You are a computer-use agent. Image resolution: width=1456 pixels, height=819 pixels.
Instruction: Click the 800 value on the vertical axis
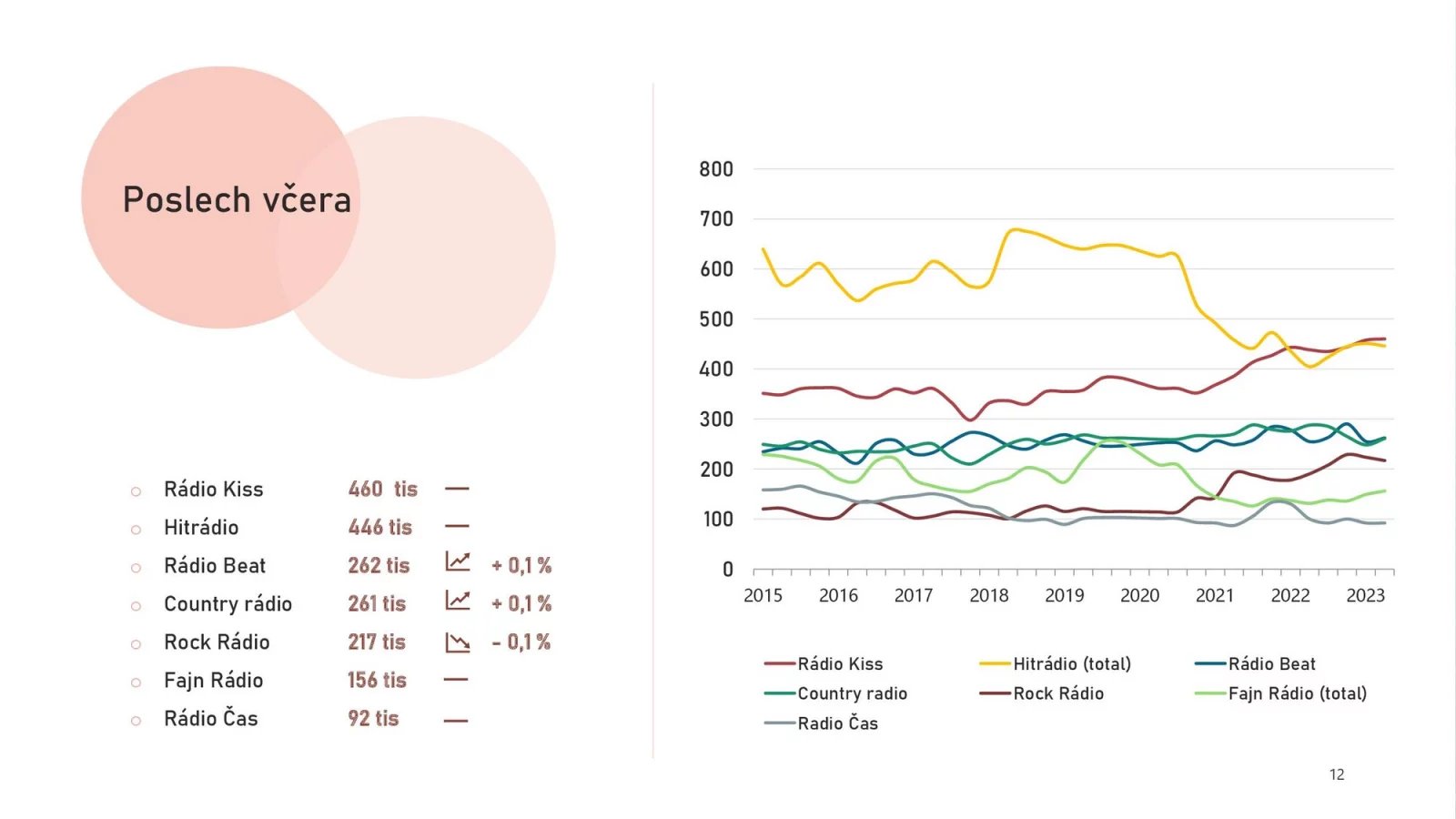(716, 169)
